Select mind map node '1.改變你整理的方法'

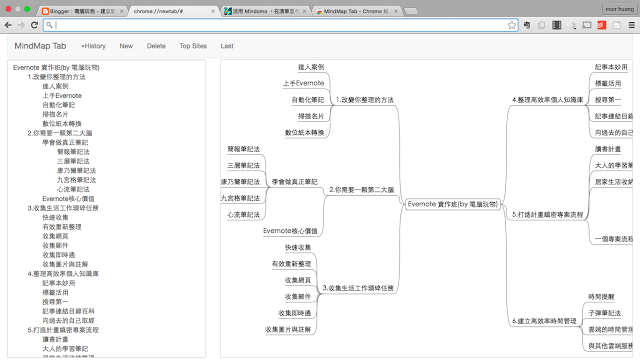(365, 100)
